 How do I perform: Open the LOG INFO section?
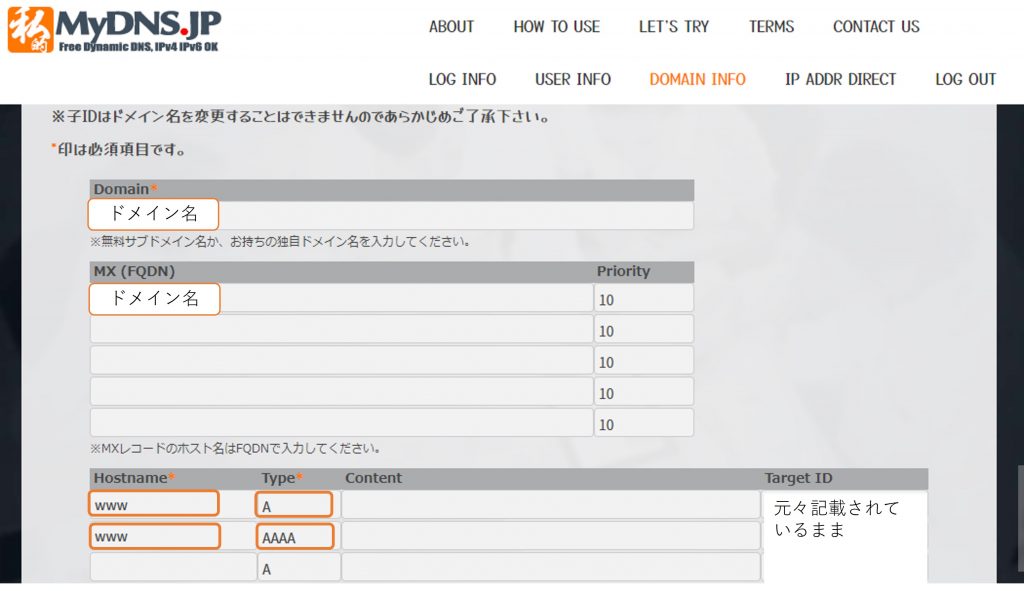[462, 79]
